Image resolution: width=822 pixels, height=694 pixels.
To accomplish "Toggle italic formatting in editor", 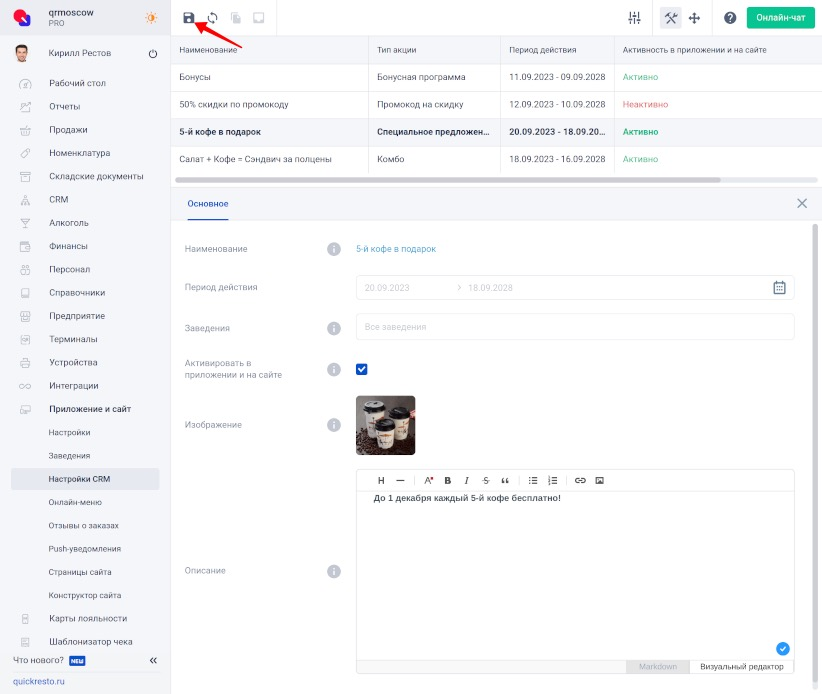I will point(466,480).
